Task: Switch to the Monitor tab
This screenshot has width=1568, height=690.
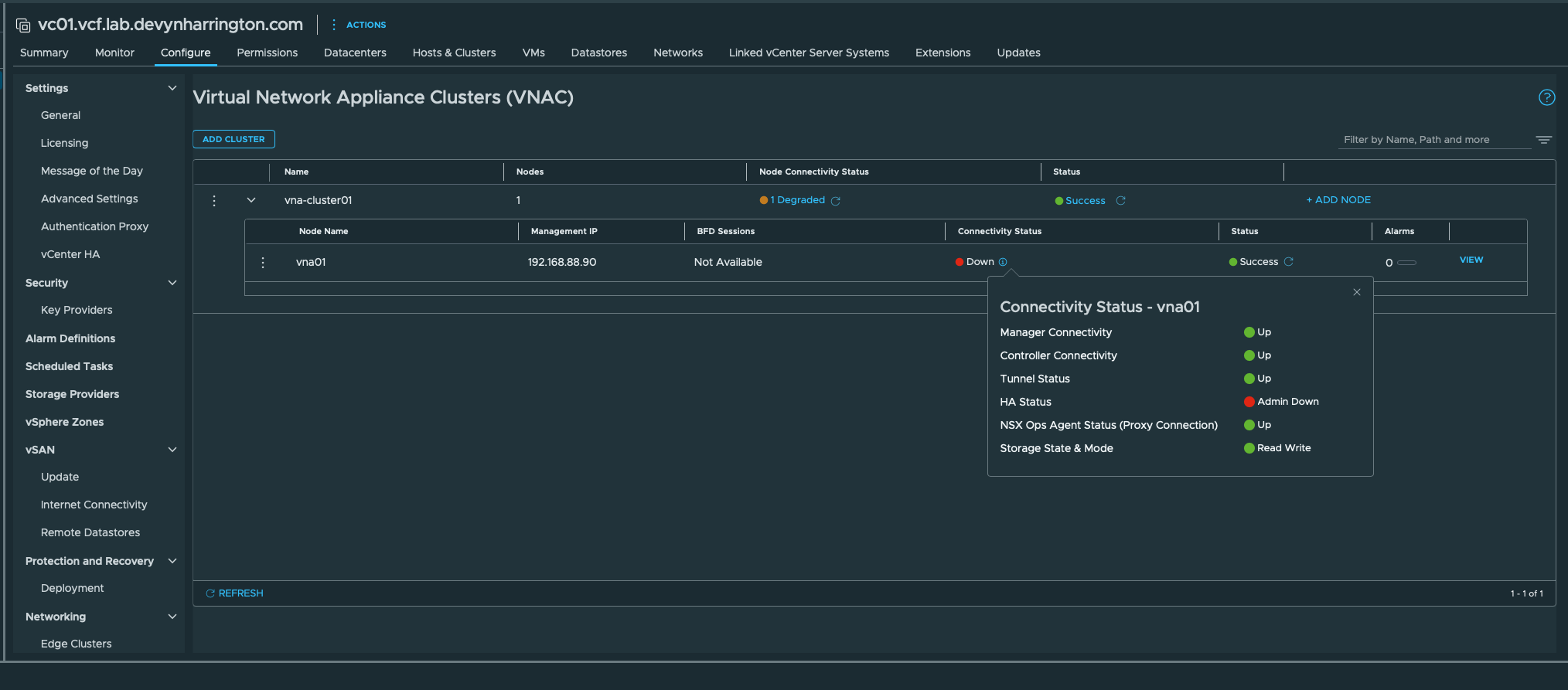Action: coord(114,53)
